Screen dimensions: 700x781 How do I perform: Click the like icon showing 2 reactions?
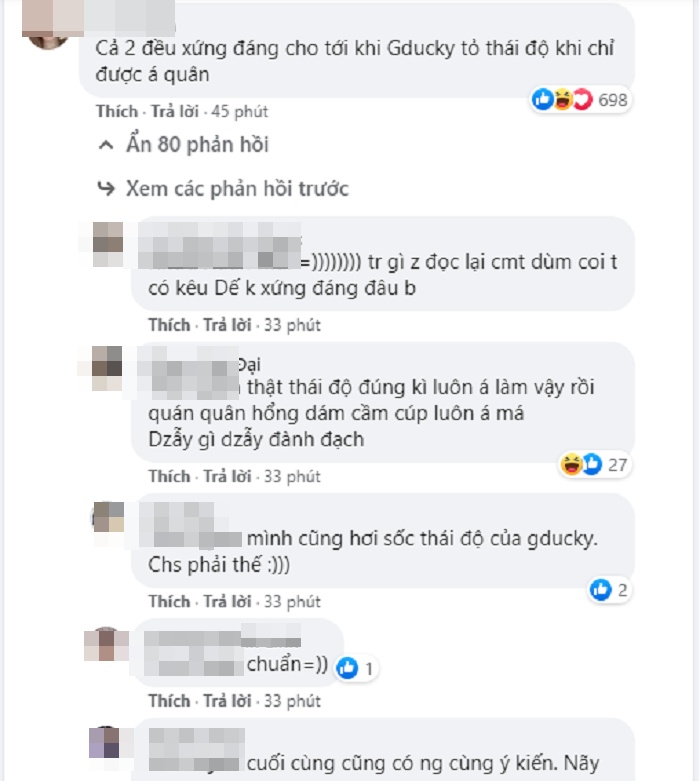point(600,590)
